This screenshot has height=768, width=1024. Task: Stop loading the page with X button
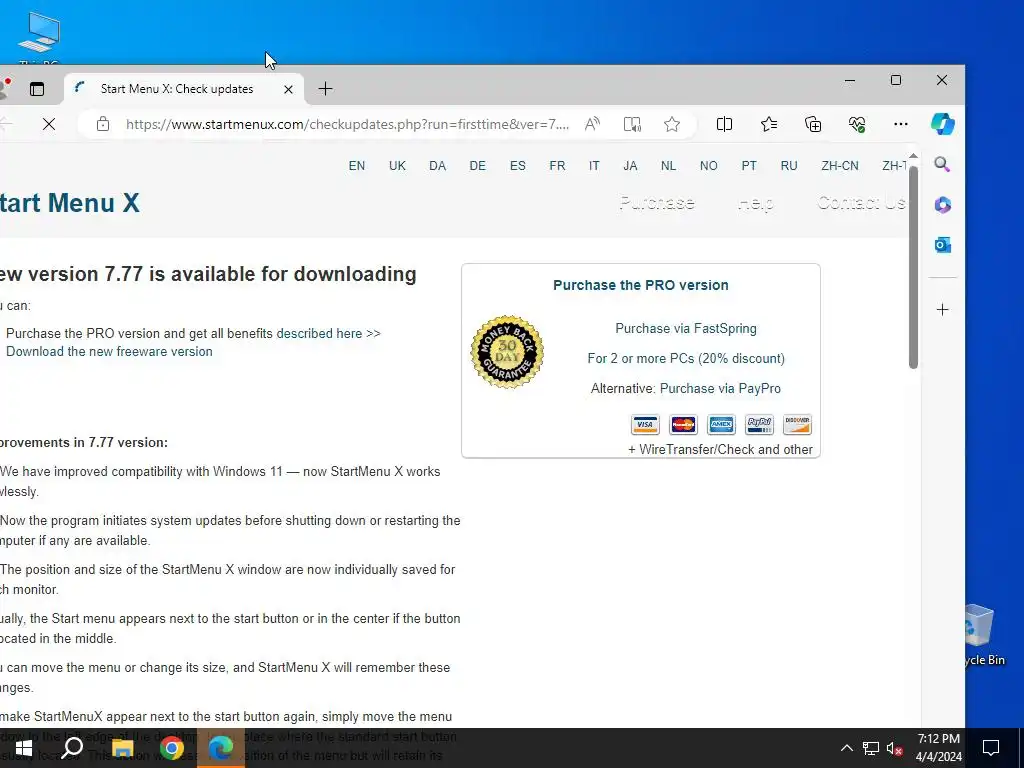(x=49, y=124)
